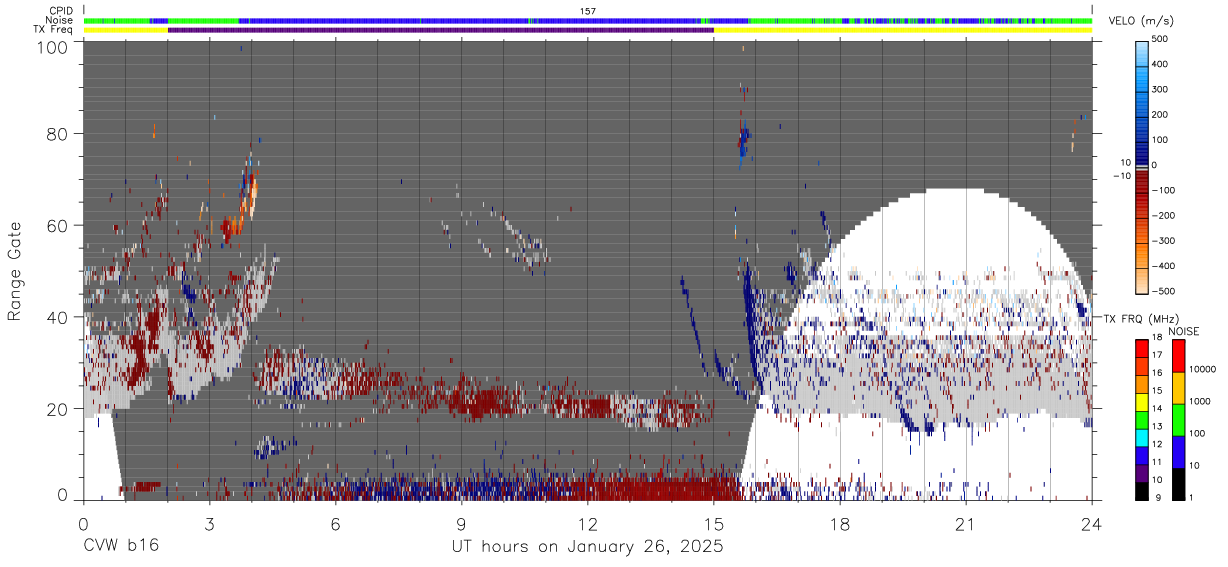Click the black swatch in TX FRQ legend

pos(1142,490)
